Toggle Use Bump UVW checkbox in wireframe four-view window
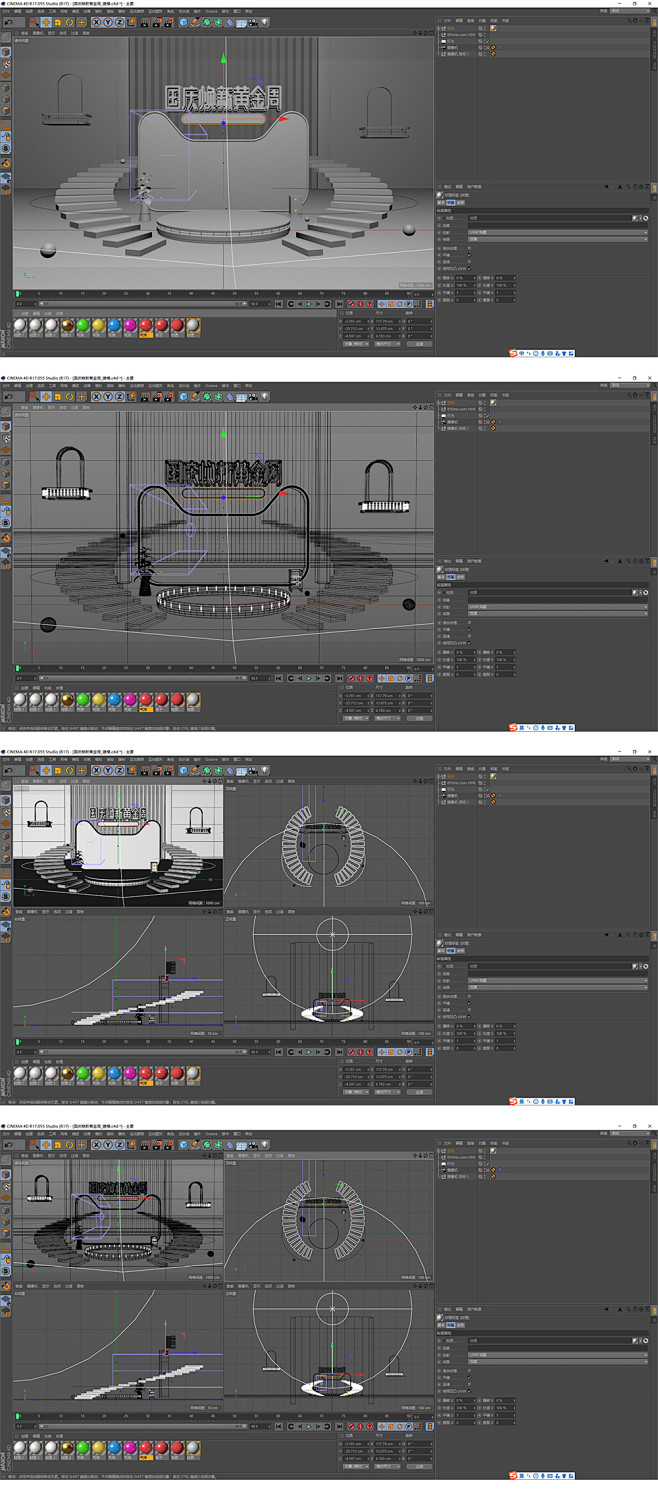This screenshot has width=658, height=1493. (469, 1390)
